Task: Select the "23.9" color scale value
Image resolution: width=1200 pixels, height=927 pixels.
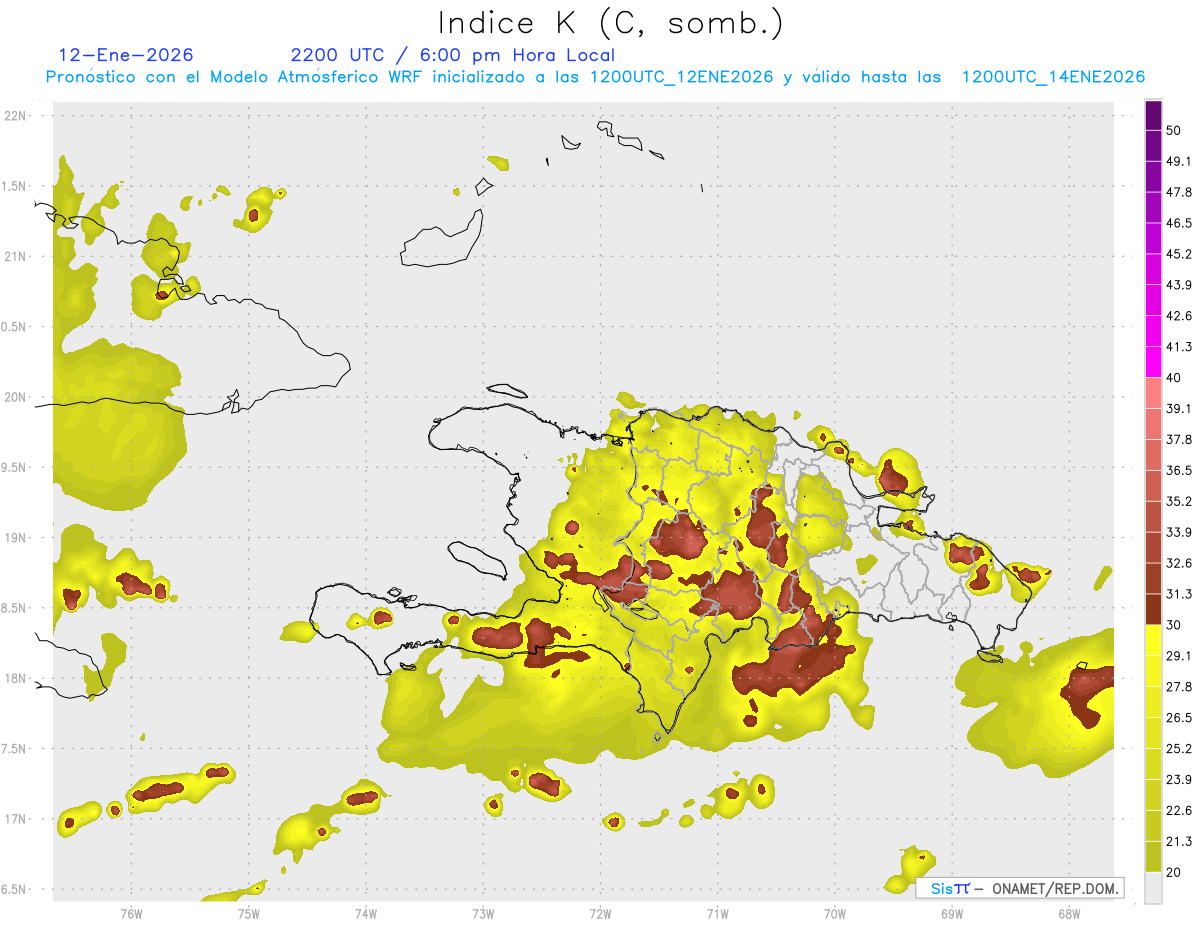Action: [x=1179, y=779]
